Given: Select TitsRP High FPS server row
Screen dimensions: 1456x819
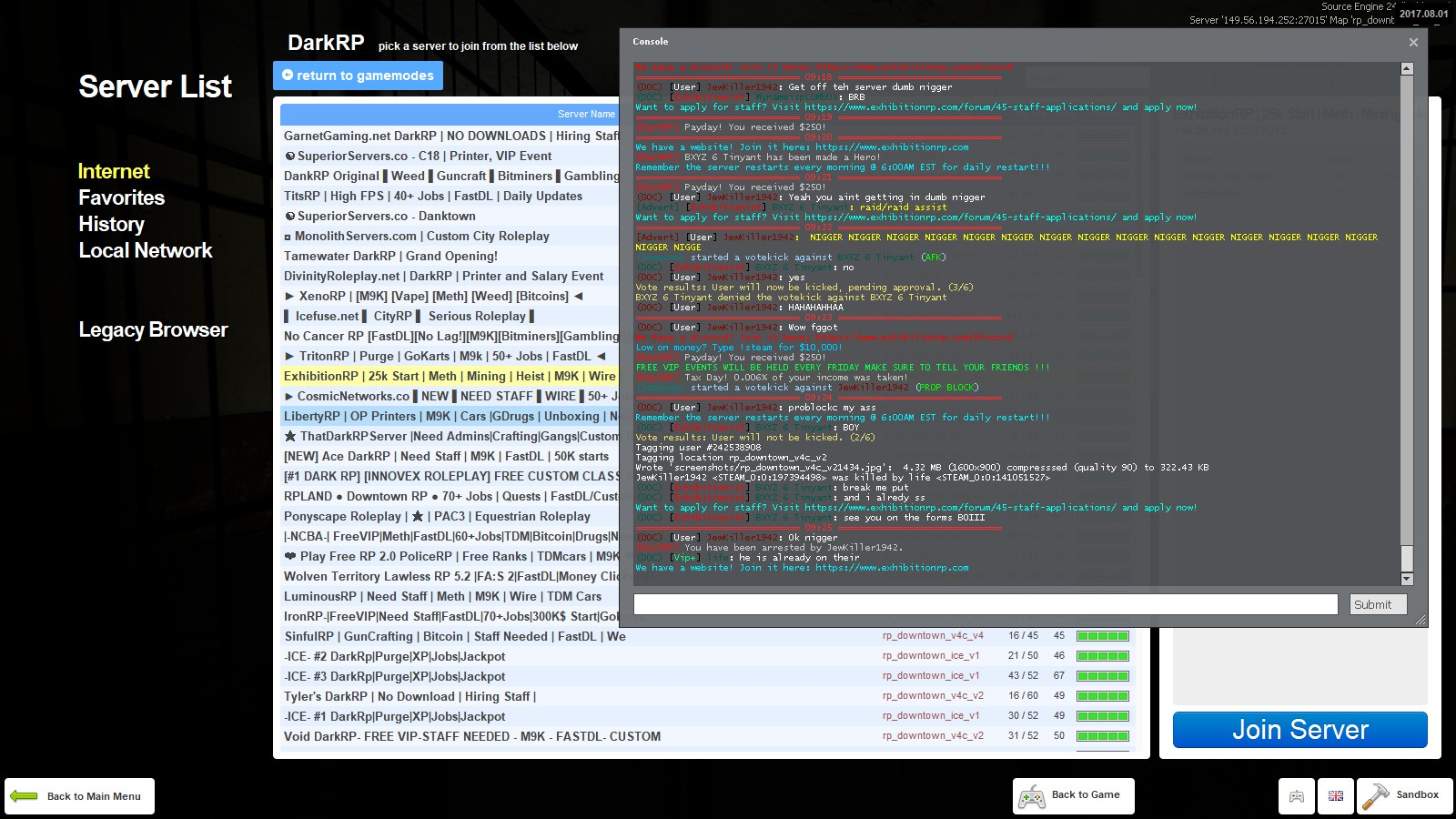Looking at the screenshot, I should click(450, 196).
